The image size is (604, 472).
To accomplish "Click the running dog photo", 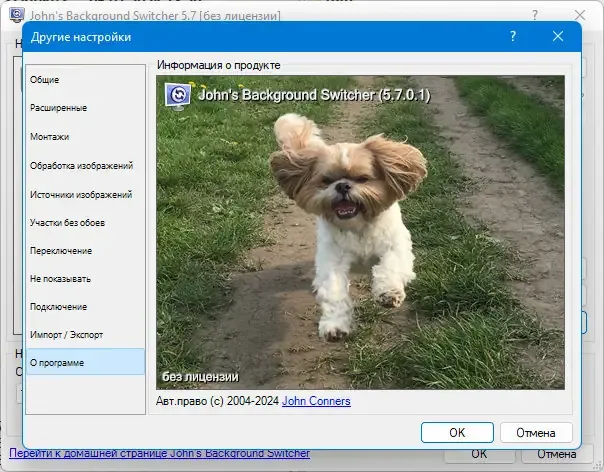I will coord(360,232).
